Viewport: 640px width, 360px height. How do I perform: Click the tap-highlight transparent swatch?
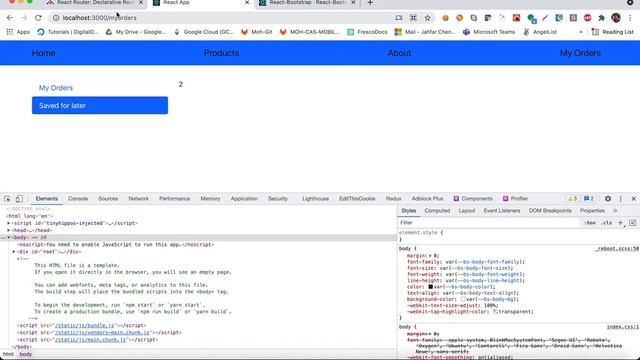pos(495,311)
